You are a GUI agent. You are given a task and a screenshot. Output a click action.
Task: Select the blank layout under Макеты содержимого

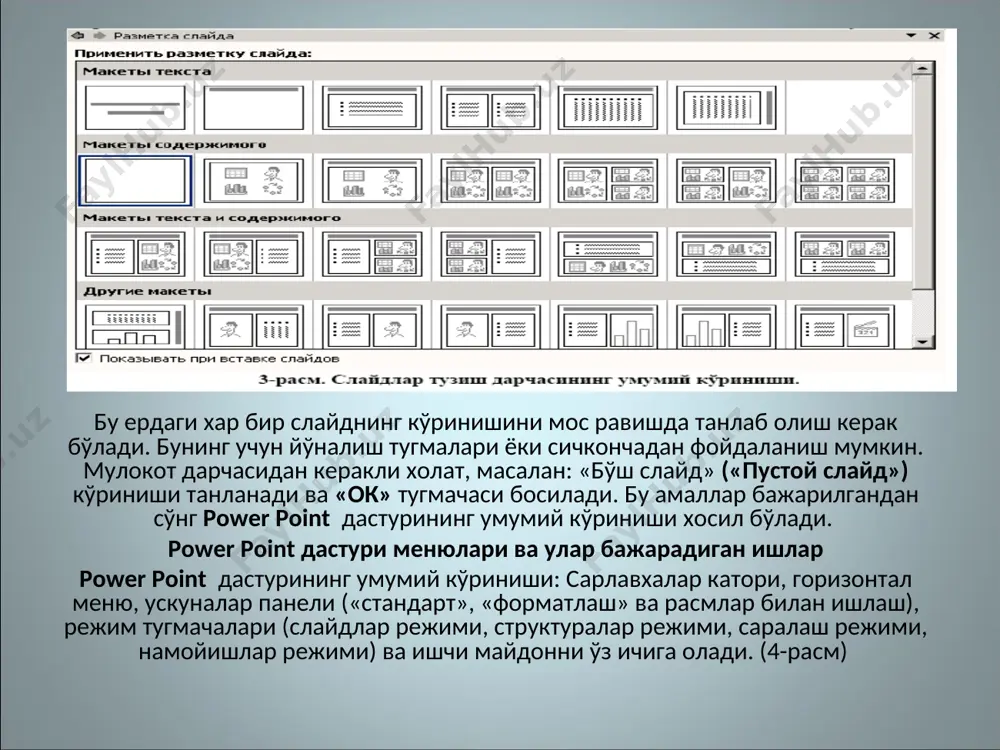point(135,181)
